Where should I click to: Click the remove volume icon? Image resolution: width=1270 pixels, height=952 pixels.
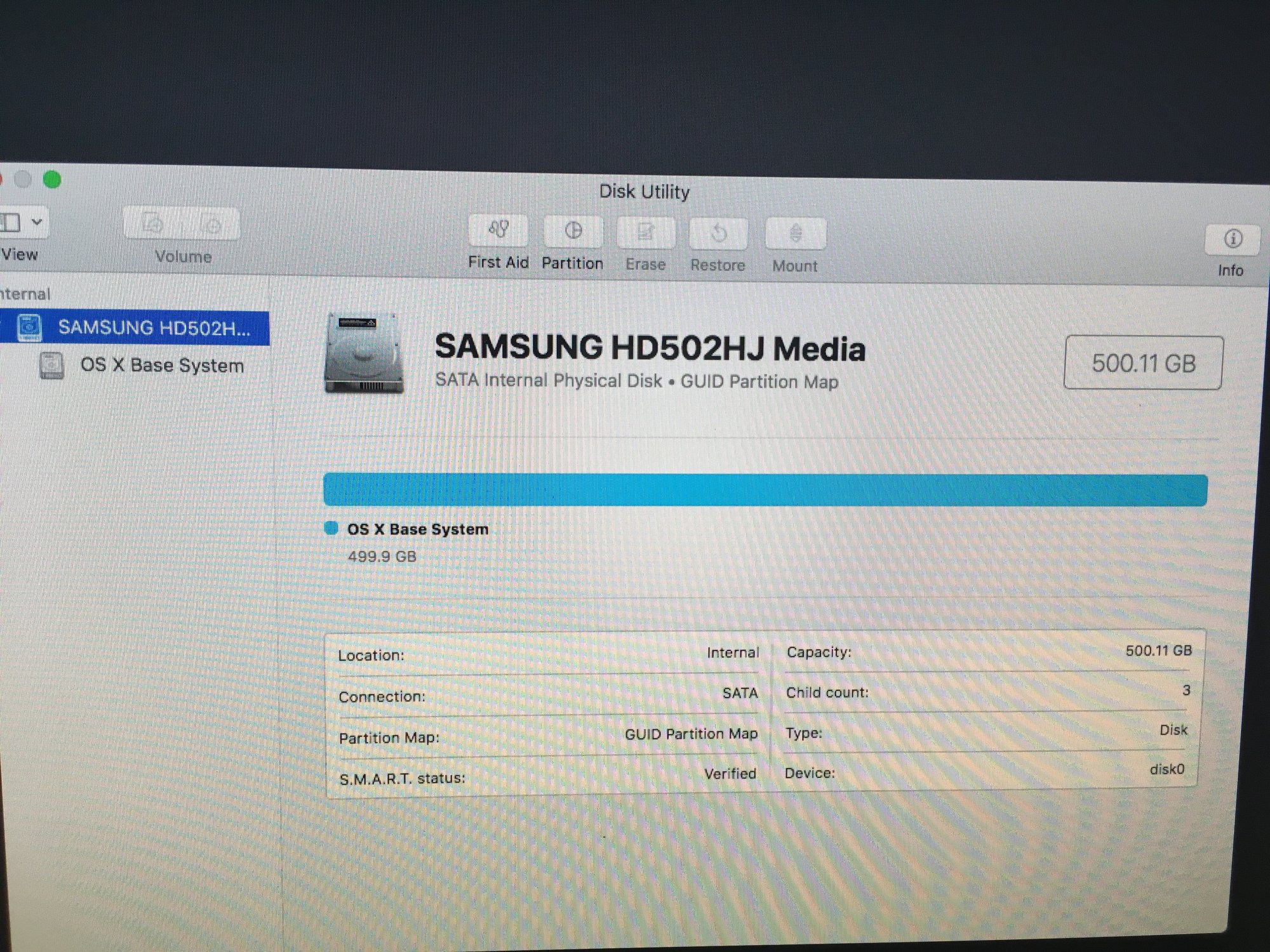click(213, 225)
